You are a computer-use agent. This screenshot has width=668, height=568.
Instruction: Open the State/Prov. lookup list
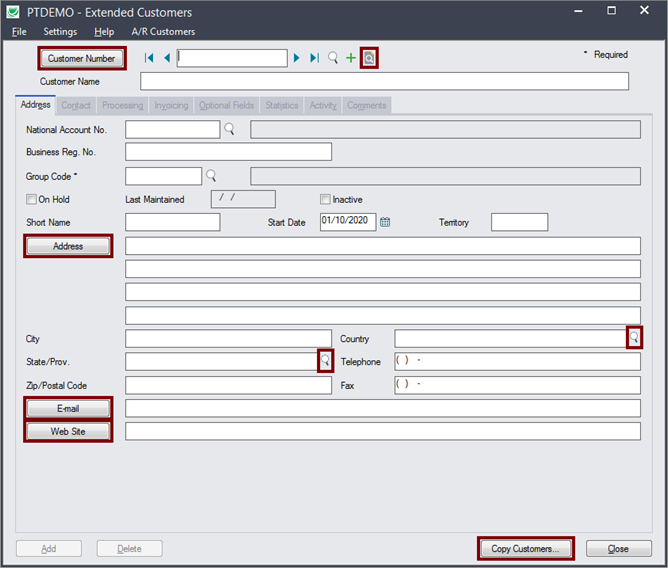[x=325, y=361]
